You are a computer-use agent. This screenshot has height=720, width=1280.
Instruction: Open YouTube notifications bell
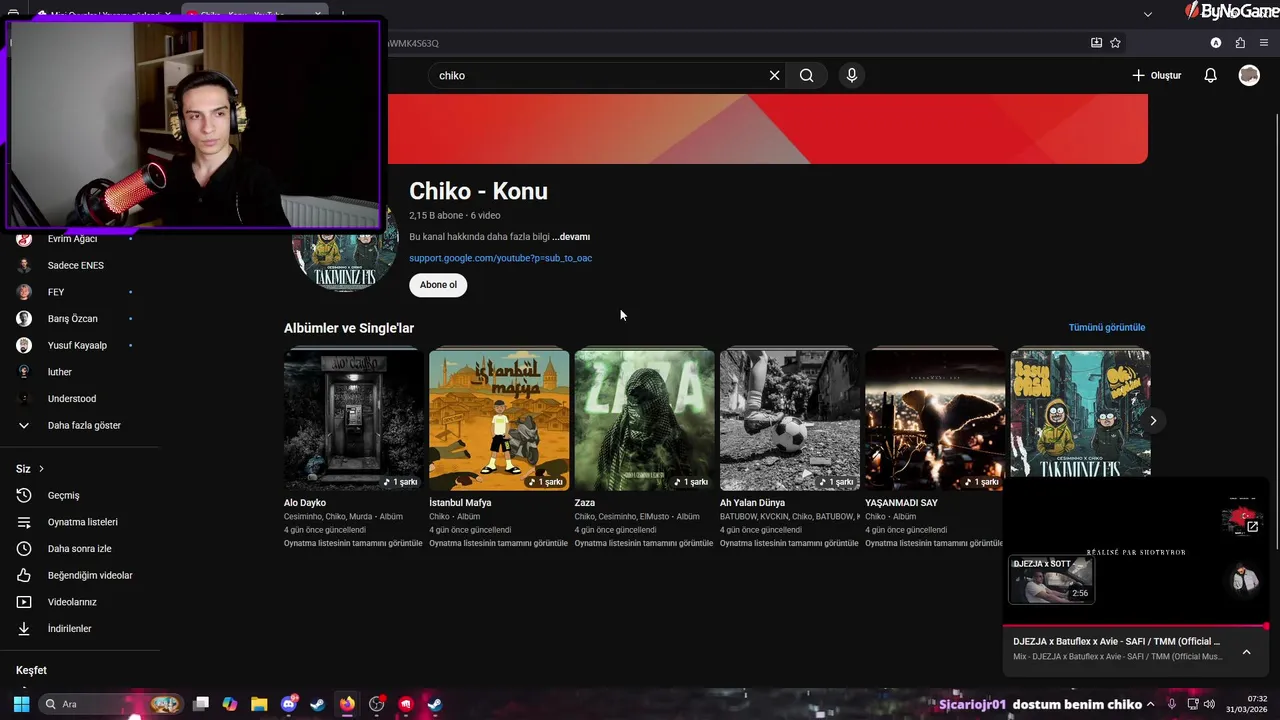point(1210,75)
